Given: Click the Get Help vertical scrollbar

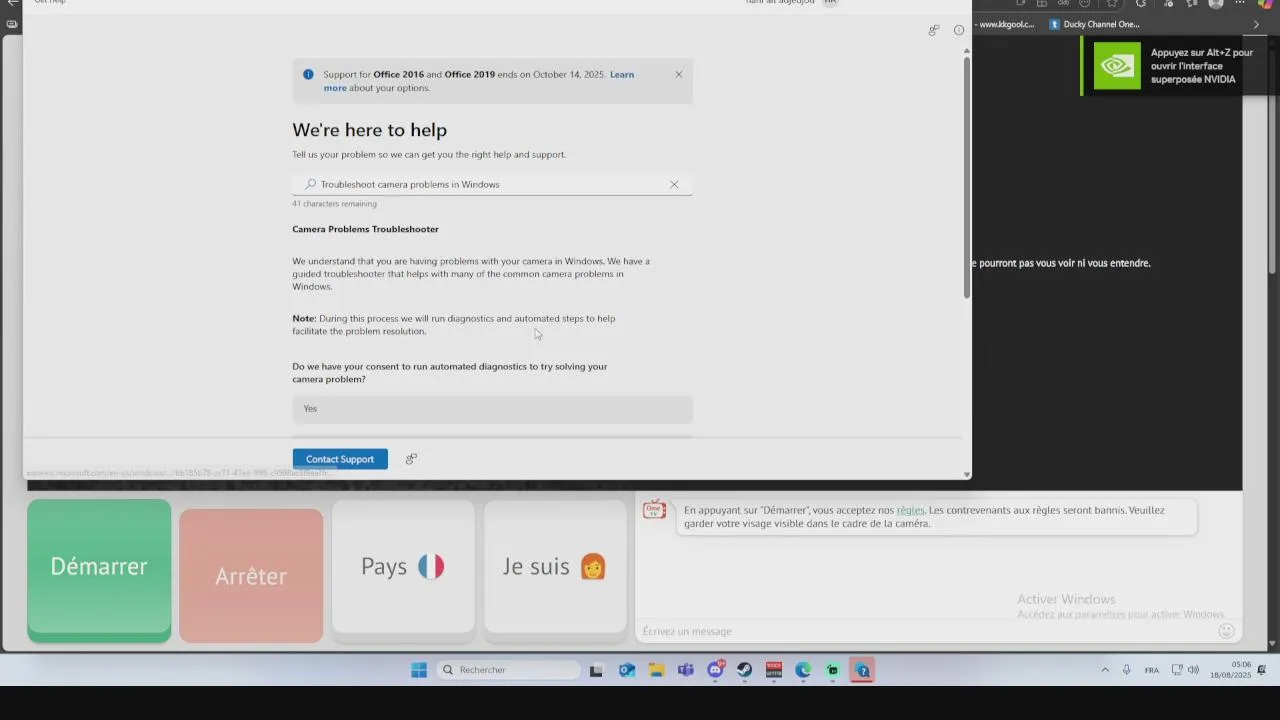Looking at the screenshot, I should coord(967,177).
